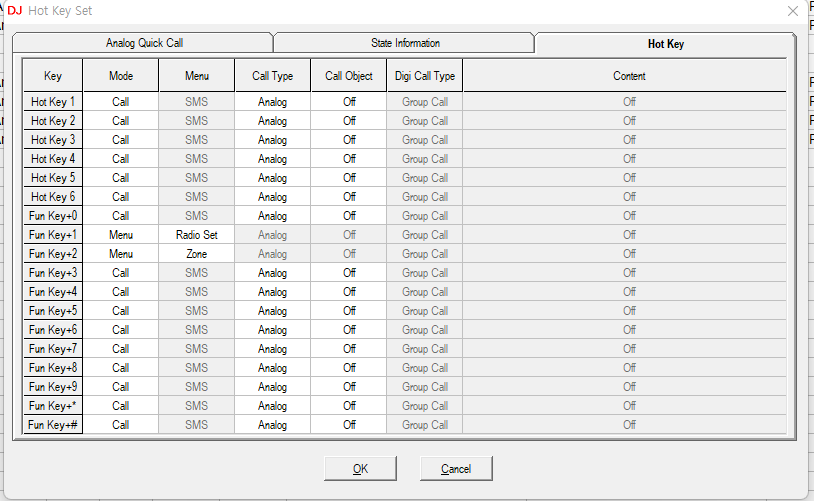Select the Hot Key 1 row label
814x501 pixels.
(x=53, y=102)
